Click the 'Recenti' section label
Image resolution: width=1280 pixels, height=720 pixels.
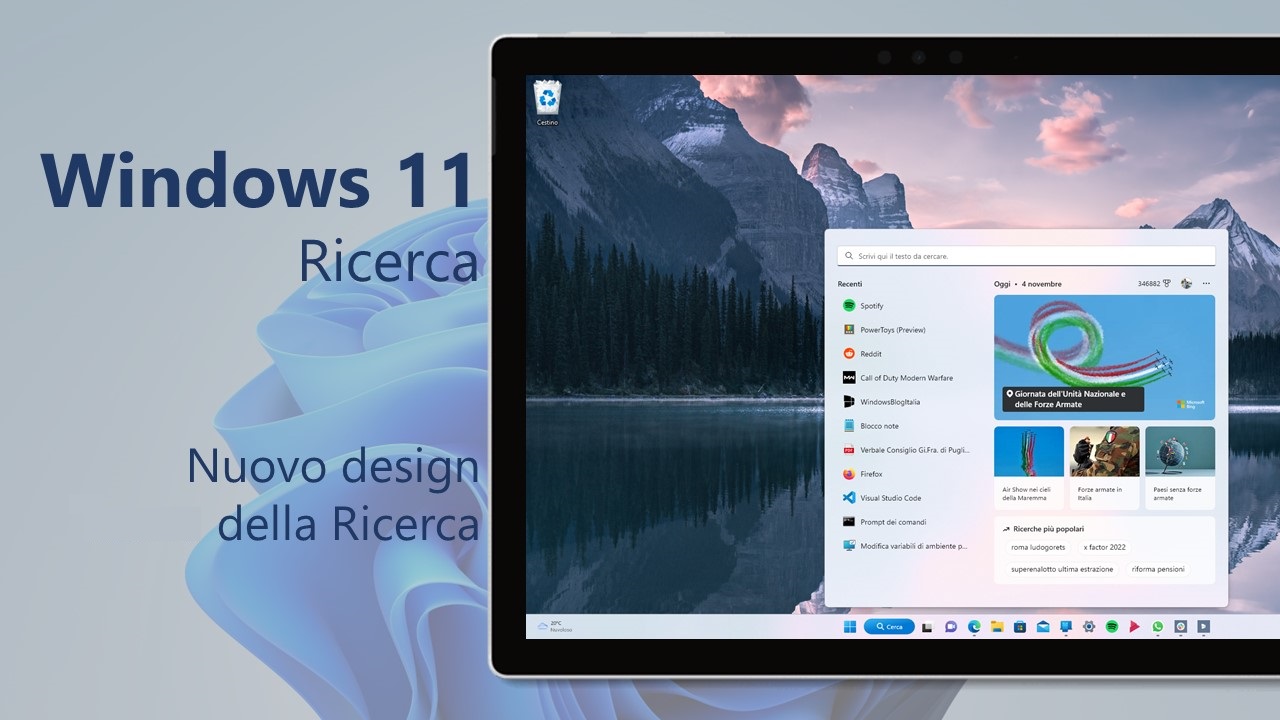(850, 284)
